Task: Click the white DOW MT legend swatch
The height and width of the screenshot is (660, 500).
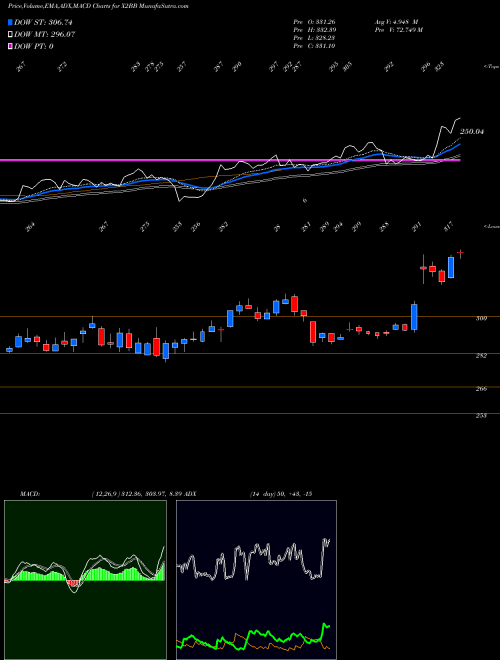Action: click(11, 35)
